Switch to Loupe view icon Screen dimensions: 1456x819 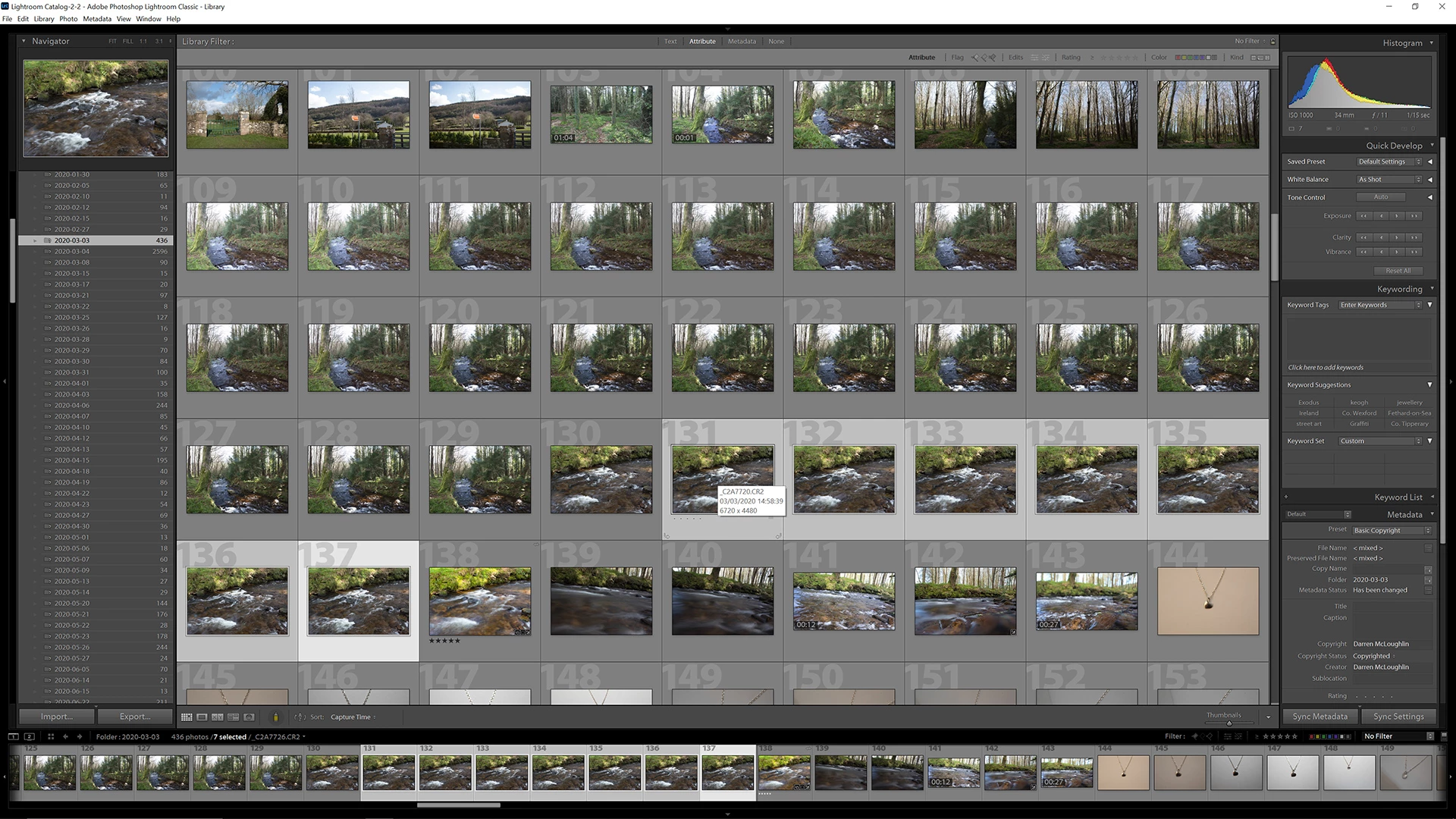point(202,717)
